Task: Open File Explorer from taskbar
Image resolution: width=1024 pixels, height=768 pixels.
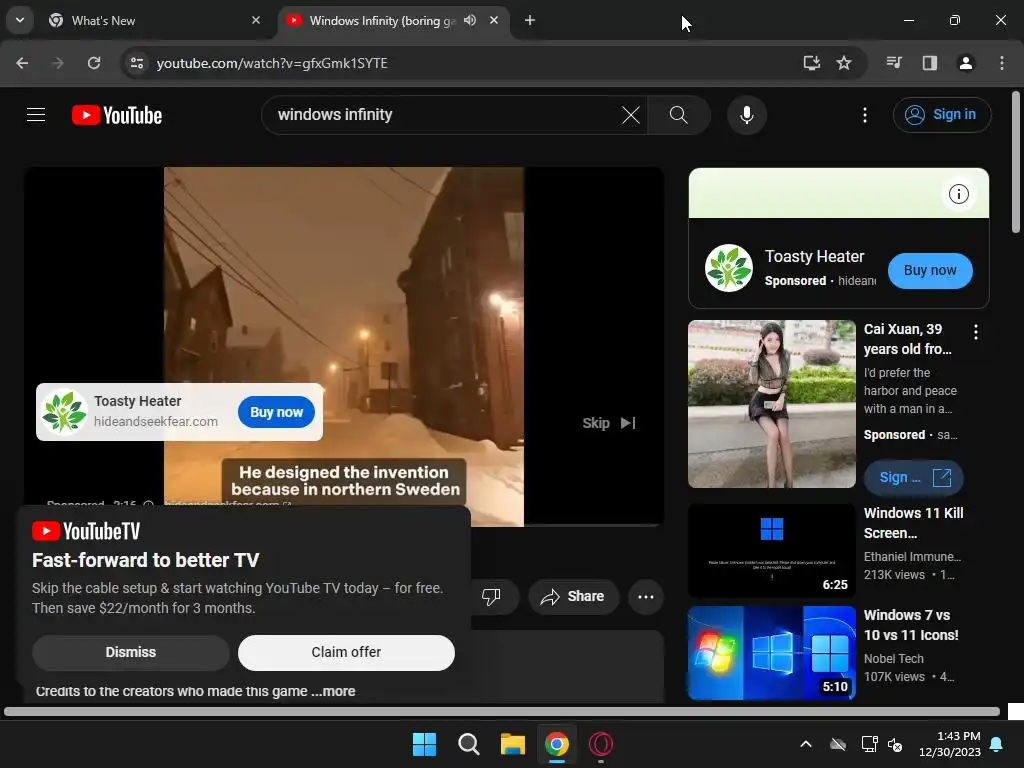Action: tap(513, 744)
